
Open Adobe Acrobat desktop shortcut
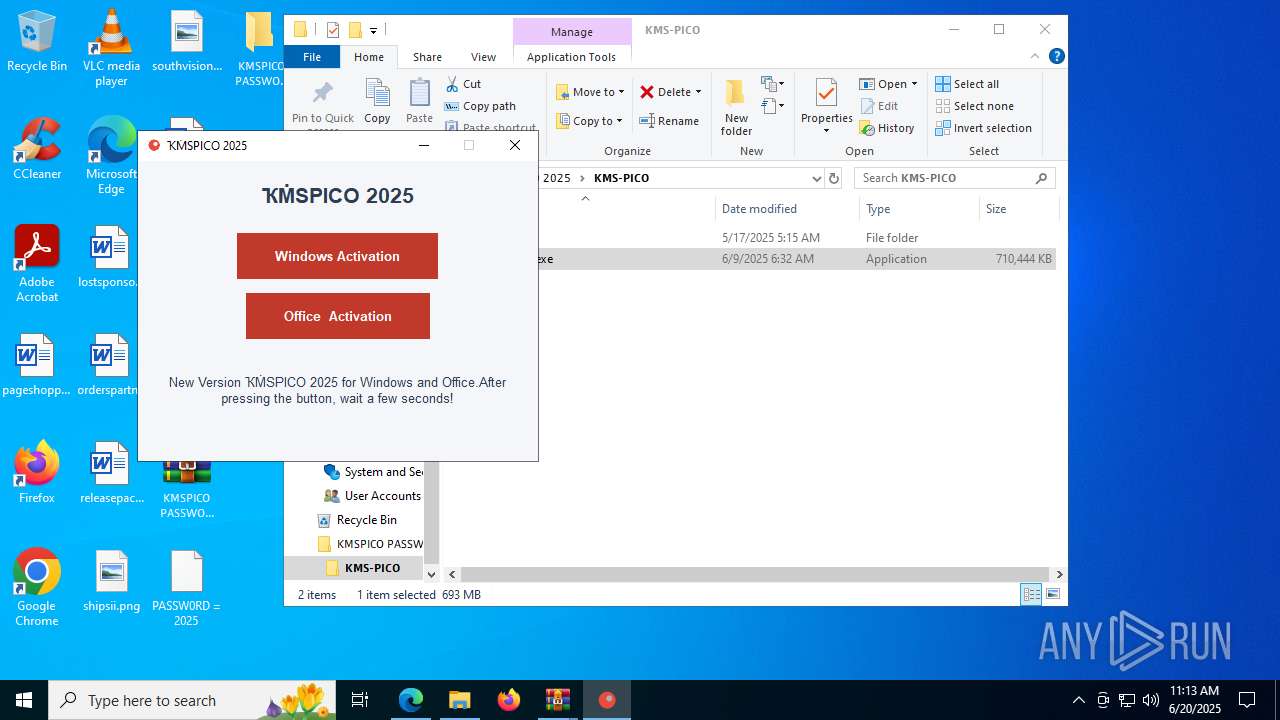tap(37, 264)
